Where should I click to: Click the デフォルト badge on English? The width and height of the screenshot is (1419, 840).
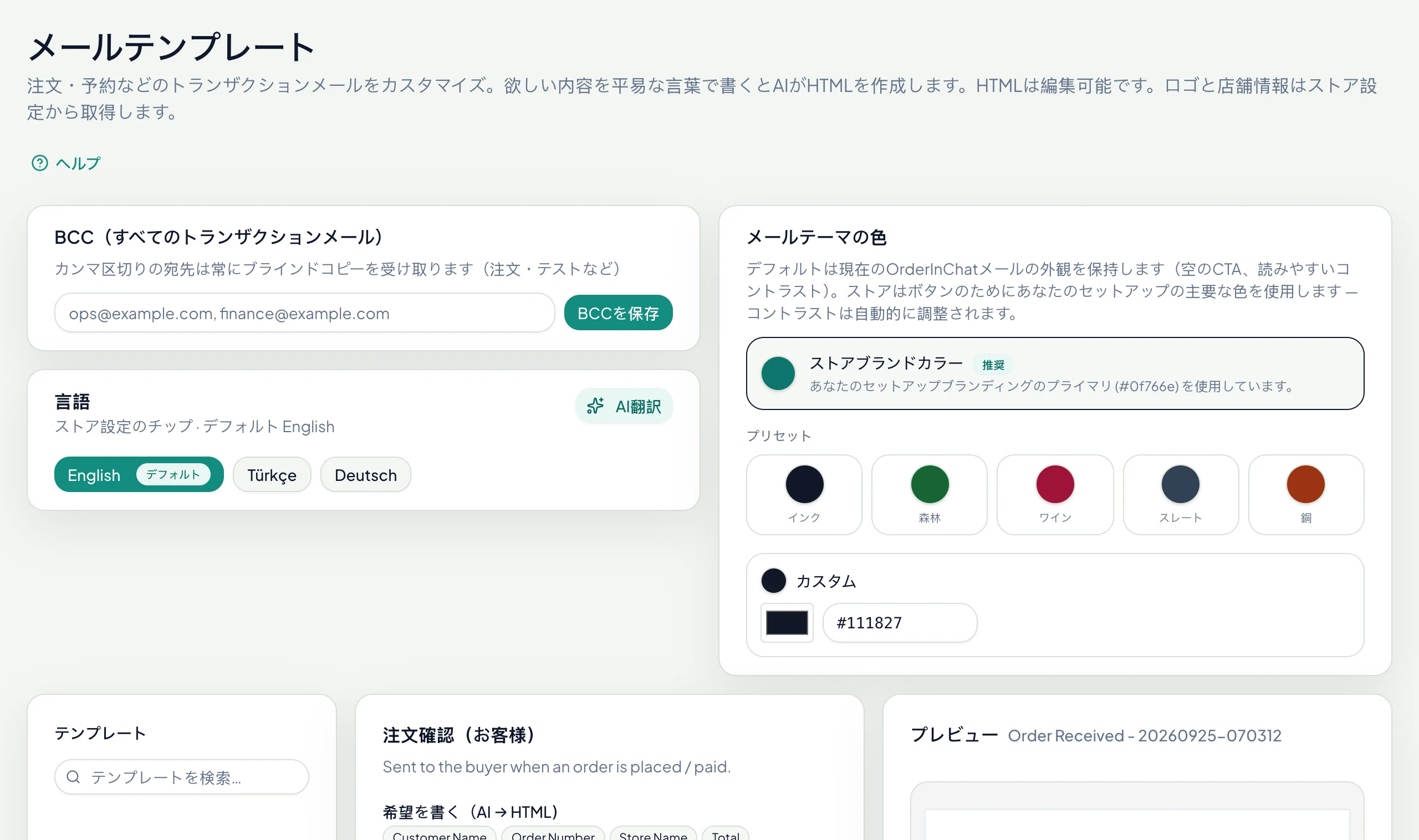pos(173,474)
